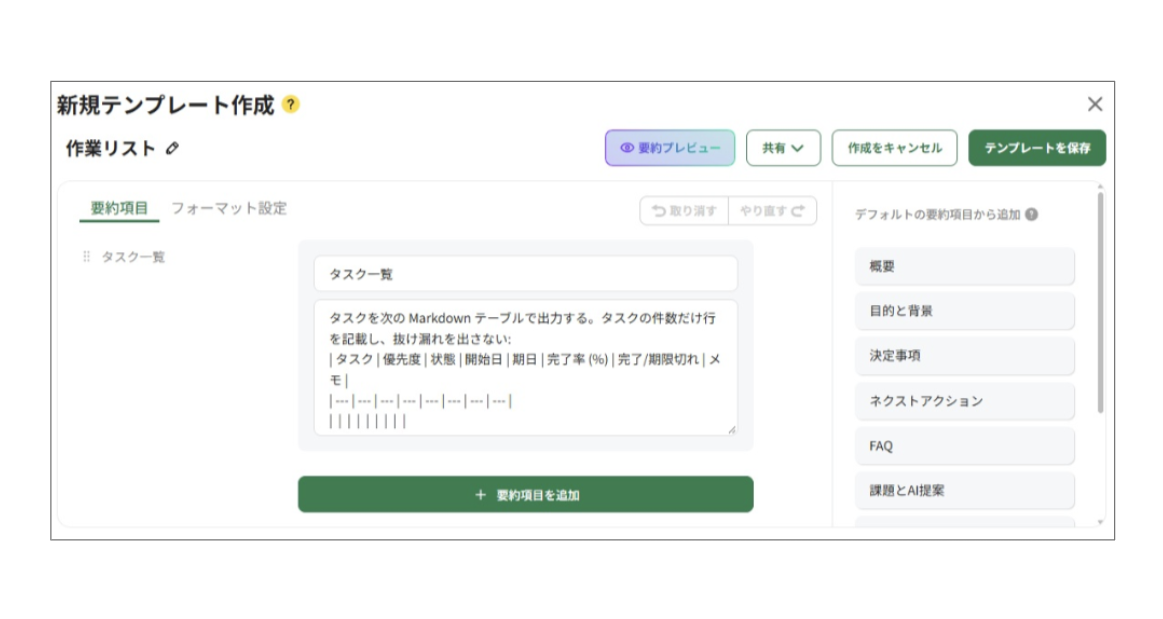Click the yellow help icon beside 新規テンプレート作成

coord(291,105)
